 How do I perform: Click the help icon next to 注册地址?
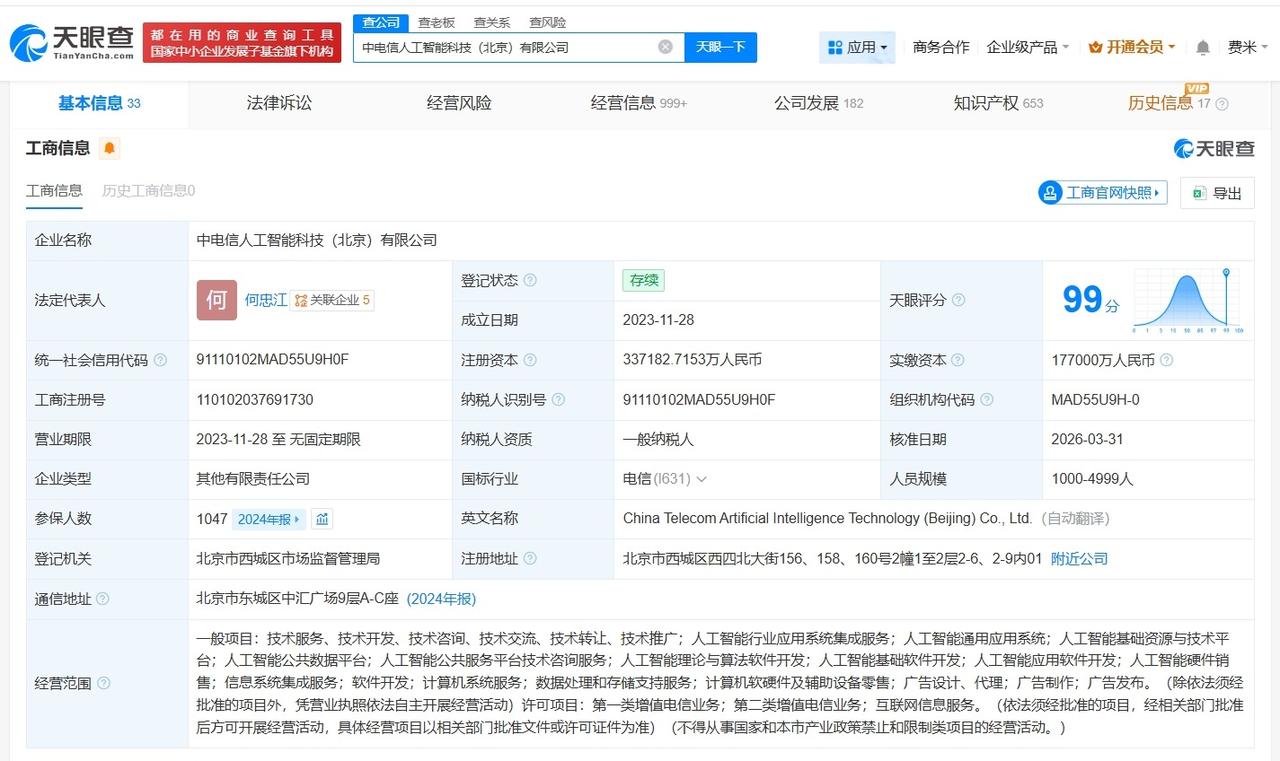pyautogui.click(x=530, y=559)
